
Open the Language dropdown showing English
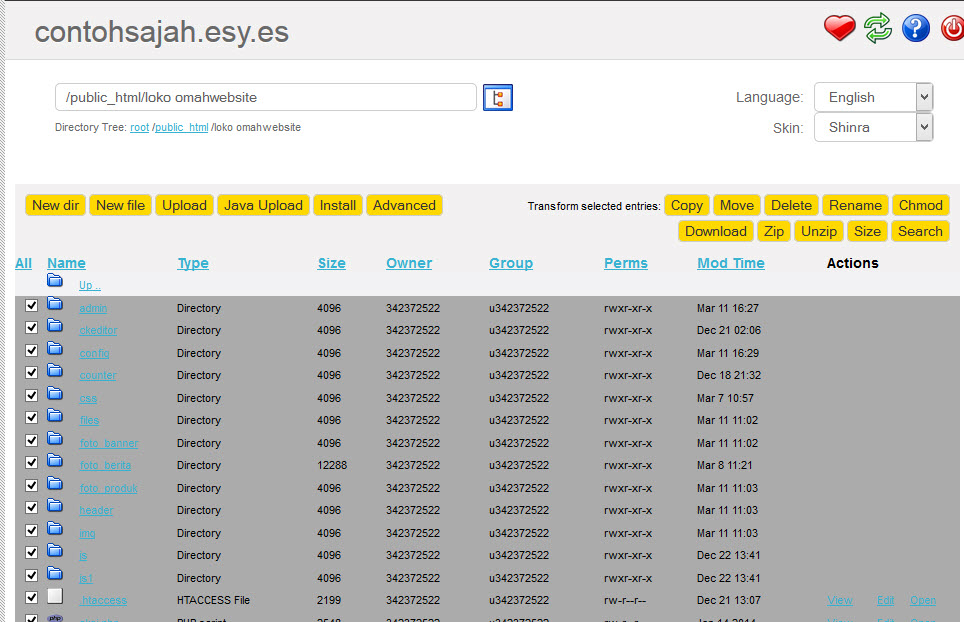click(873, 97)
